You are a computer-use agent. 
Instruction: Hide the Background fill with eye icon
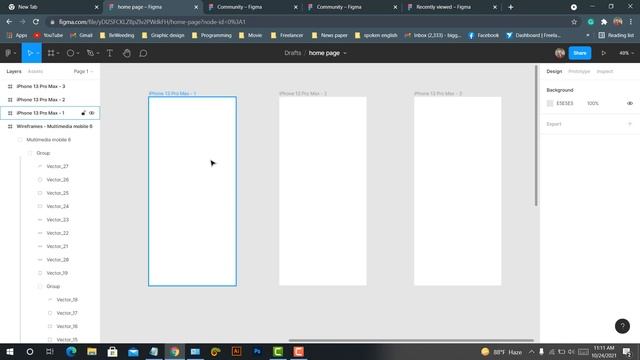click(630, 103)
